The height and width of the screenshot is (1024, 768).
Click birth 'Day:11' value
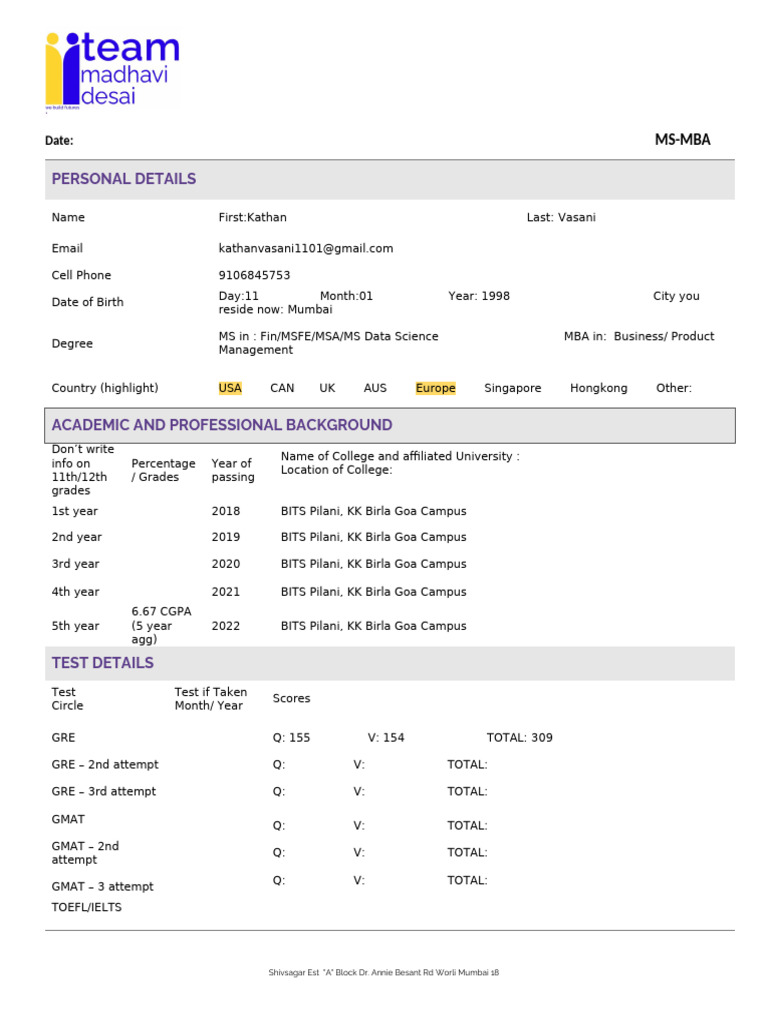click(238, 296)
